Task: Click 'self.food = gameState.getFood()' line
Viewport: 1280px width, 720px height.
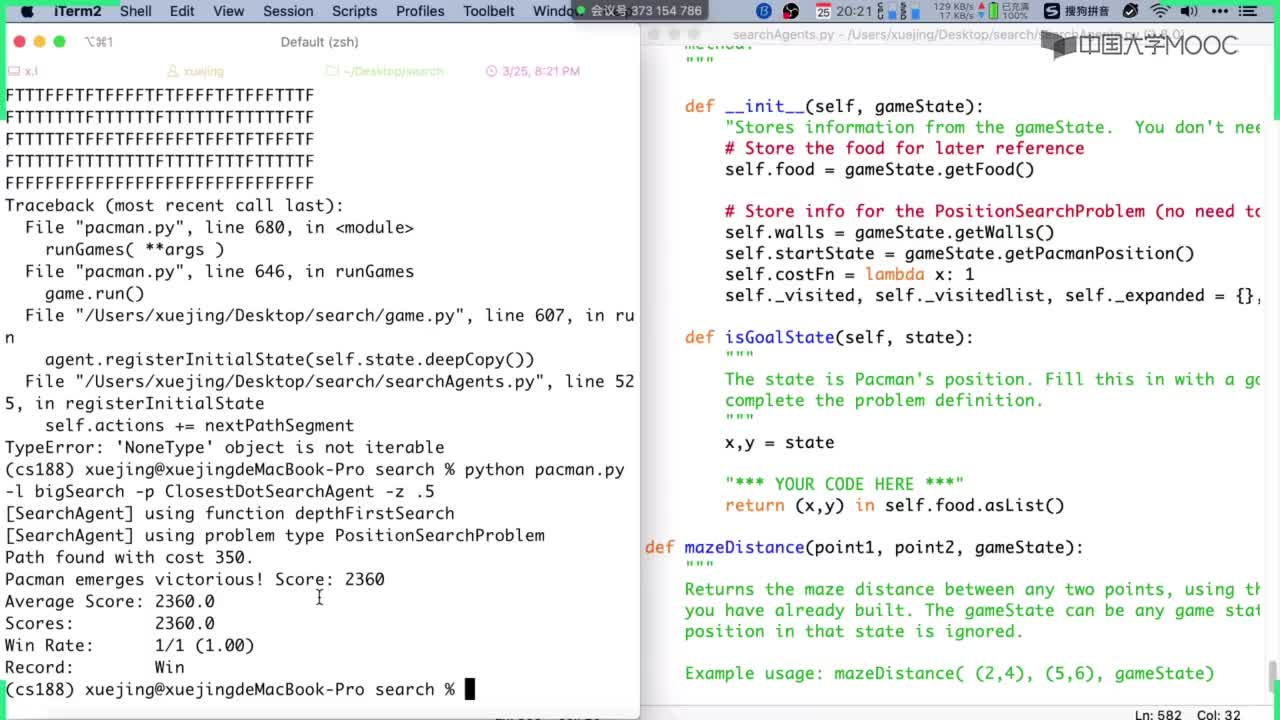Action: [879, 169]
